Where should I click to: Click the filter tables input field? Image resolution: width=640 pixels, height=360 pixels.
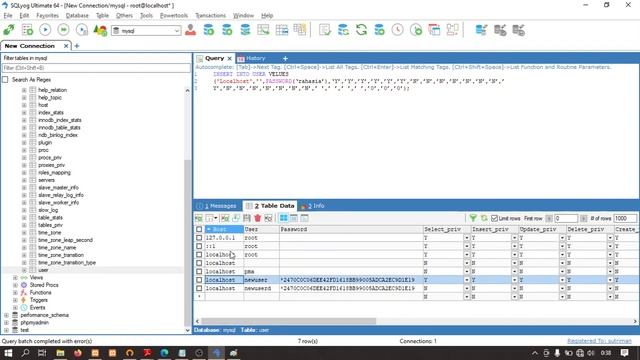[x=96, y=68]
